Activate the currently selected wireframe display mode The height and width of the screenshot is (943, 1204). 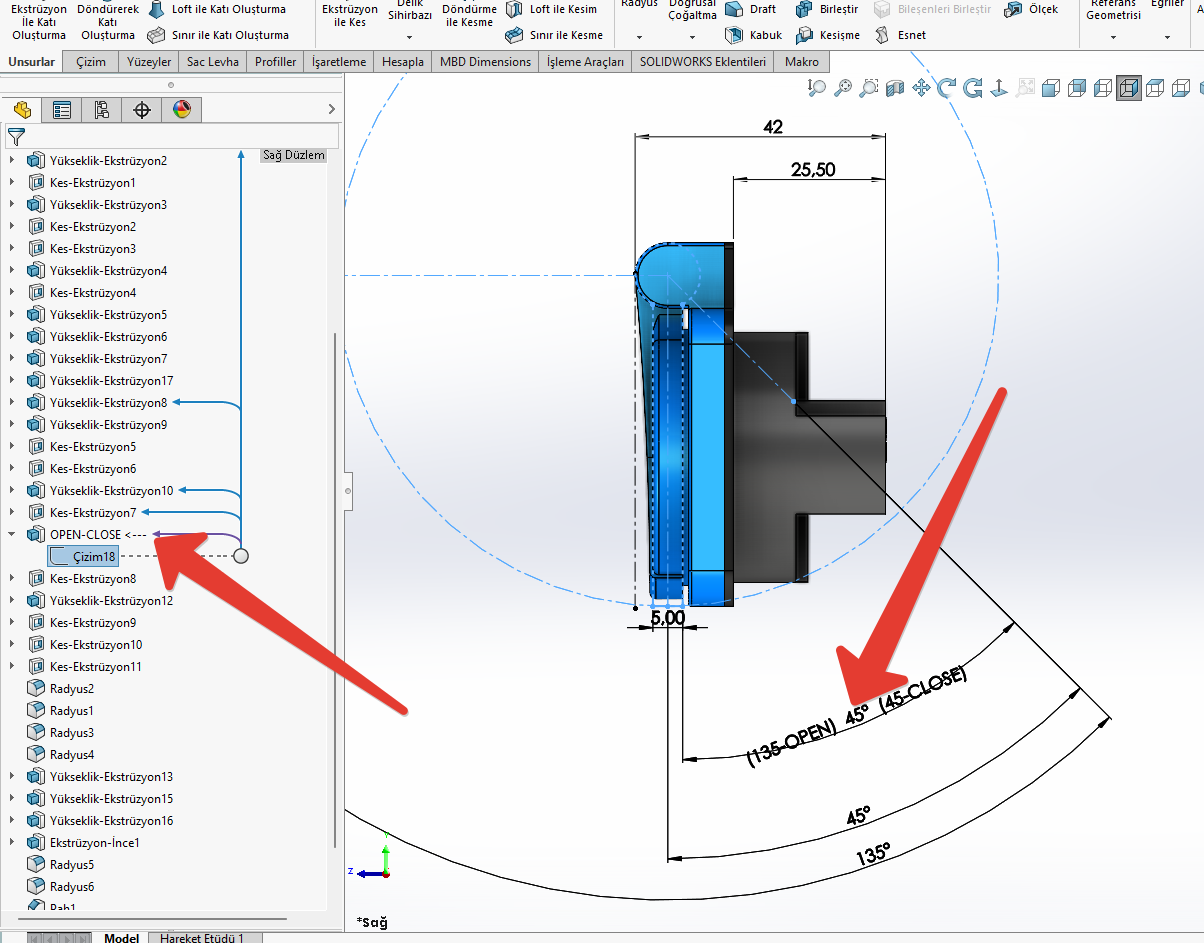[x=1128, y=89]
